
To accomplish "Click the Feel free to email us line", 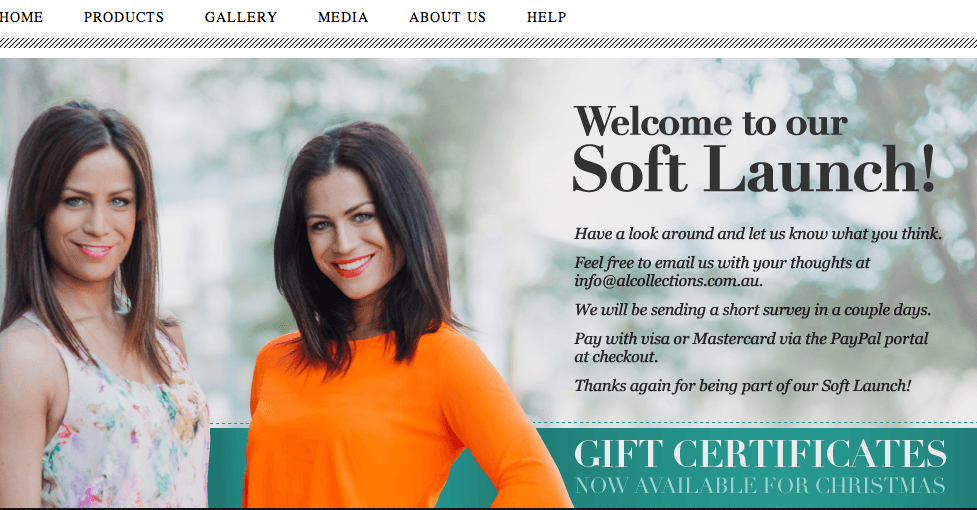I will 722,263.
